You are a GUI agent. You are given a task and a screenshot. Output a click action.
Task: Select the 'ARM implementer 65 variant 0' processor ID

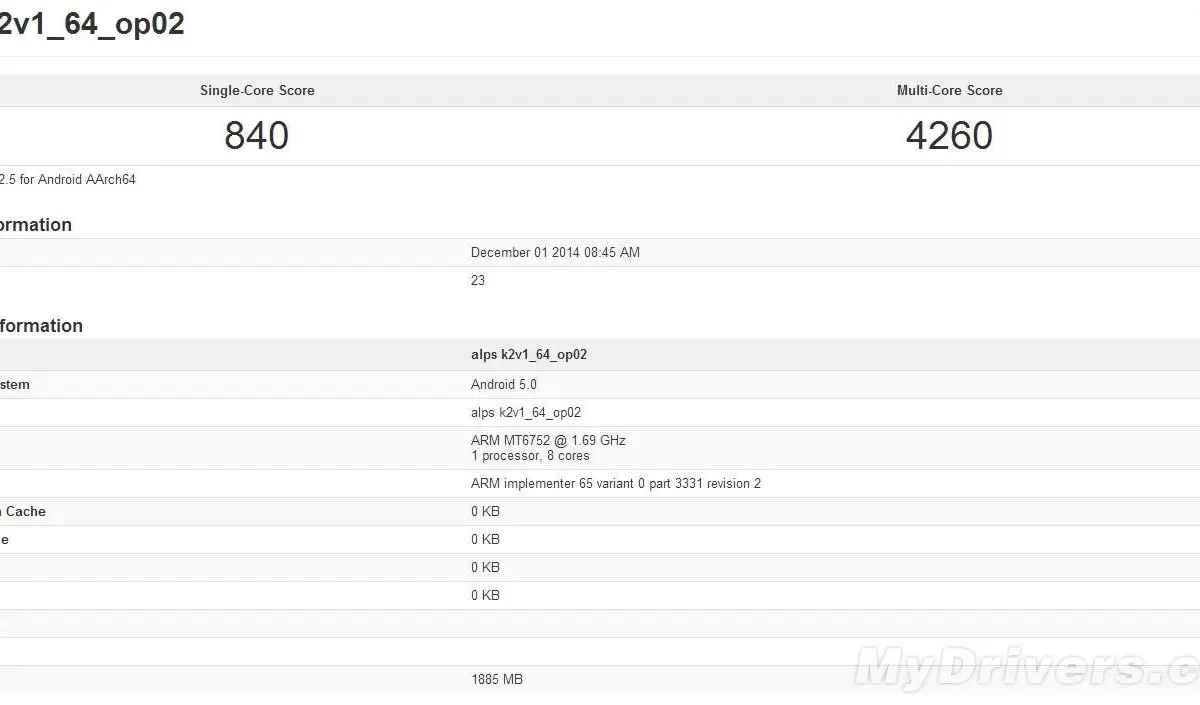616,484
